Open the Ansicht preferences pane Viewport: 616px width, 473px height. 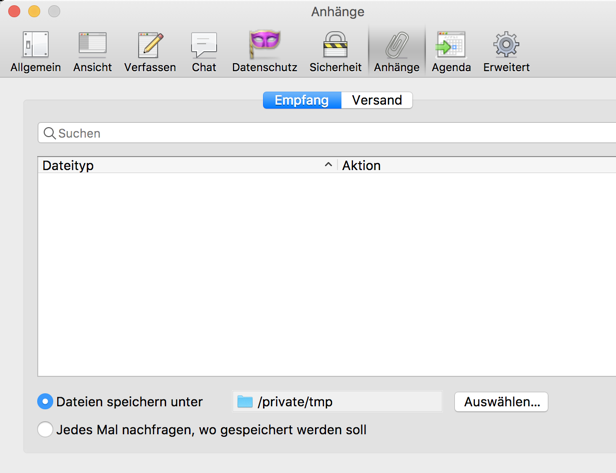click(x=92, y=52)
